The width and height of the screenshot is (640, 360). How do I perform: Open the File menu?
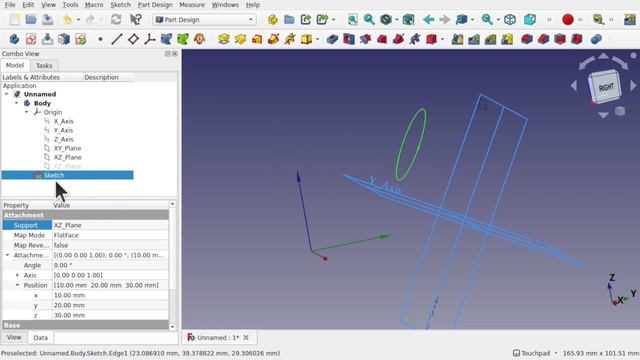coord(10,5)
